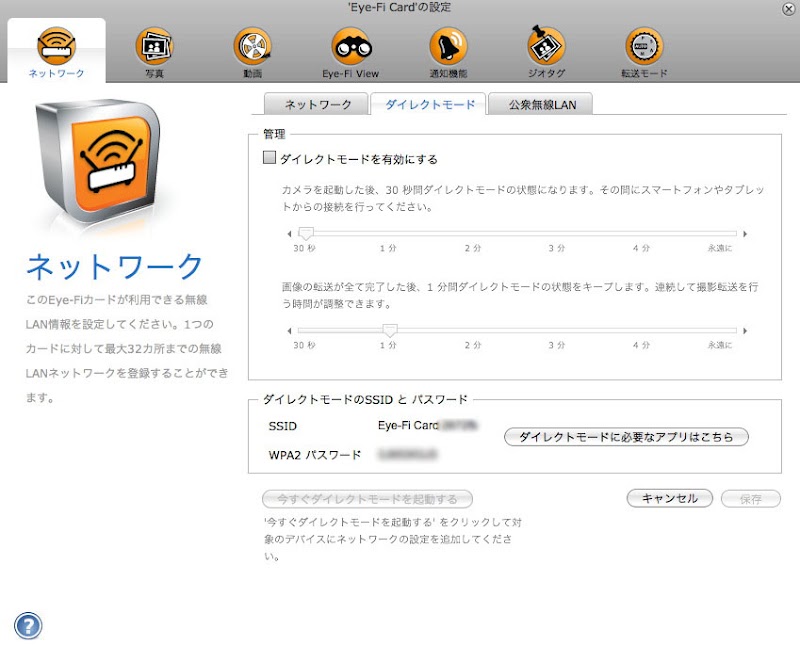Click the SSID field label

click(282, 426)
